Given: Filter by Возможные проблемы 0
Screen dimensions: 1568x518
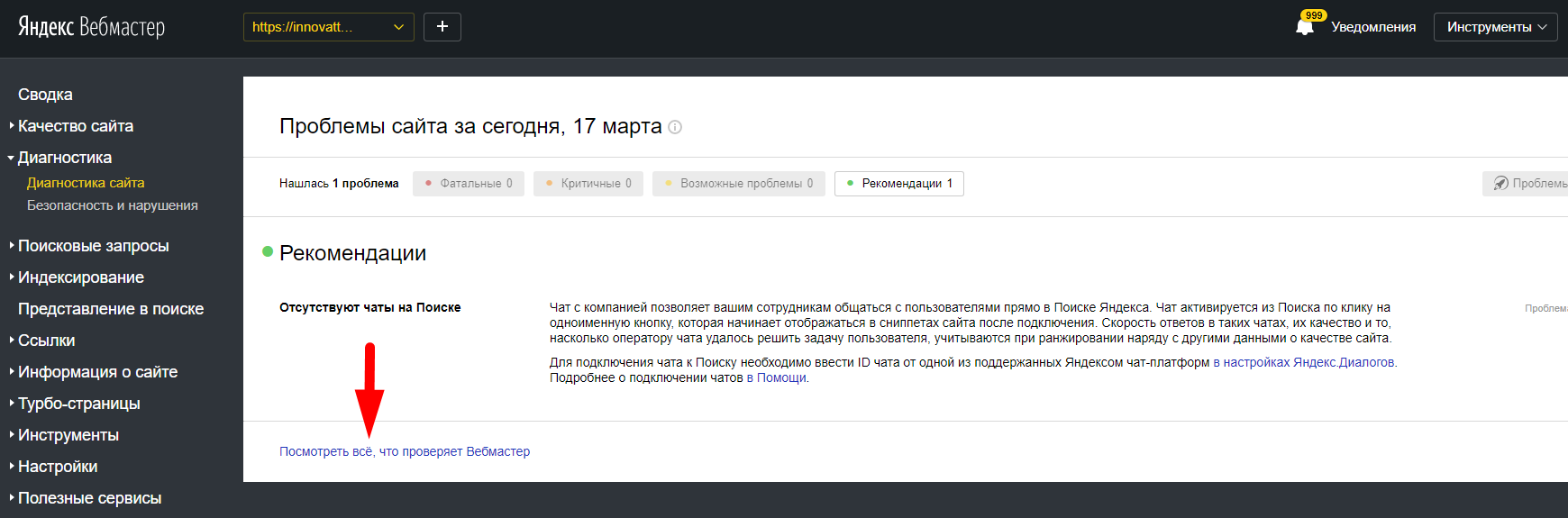Looking at the screenshot, I should tap(739, 184).
